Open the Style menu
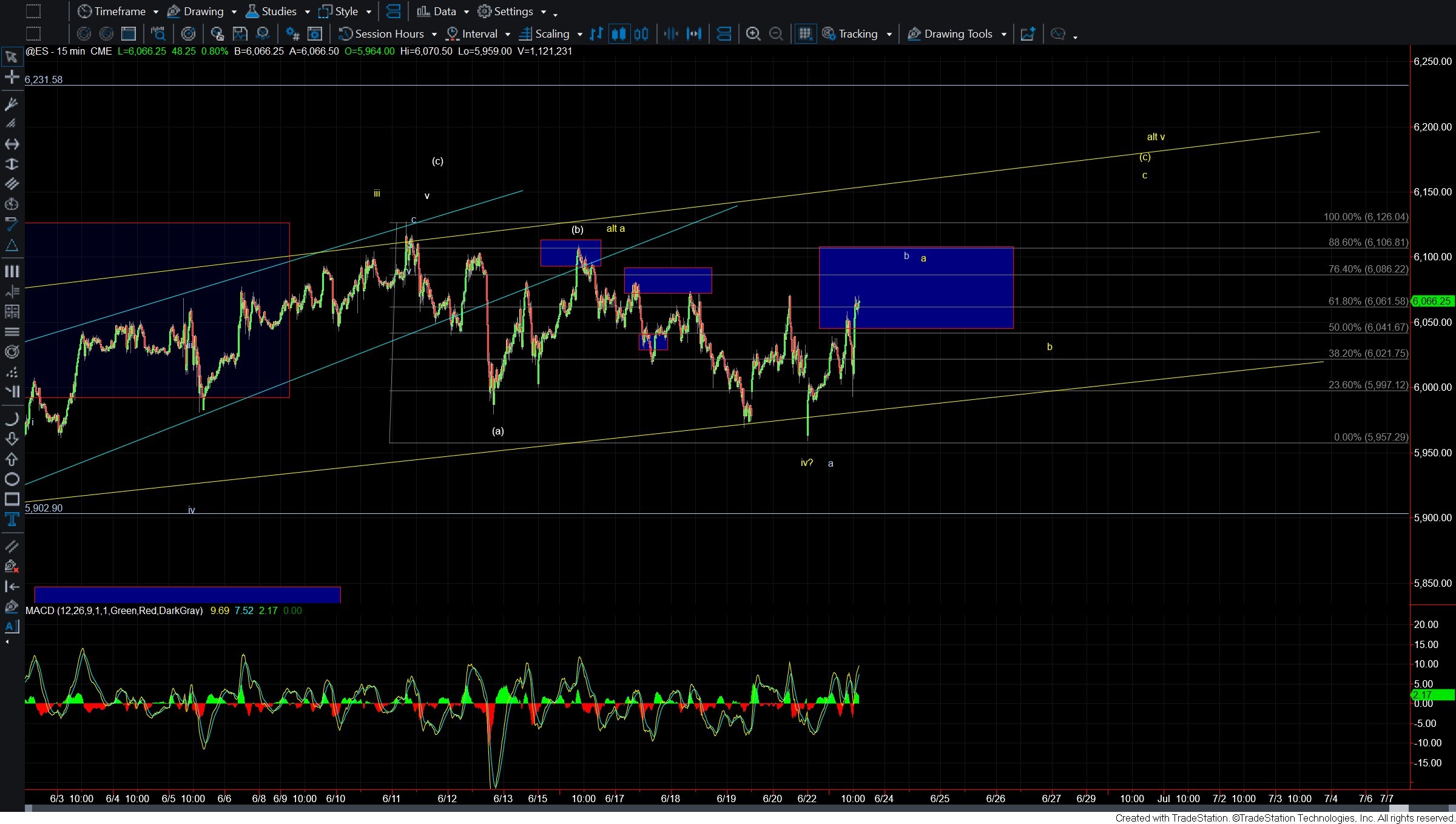Viewport: 1456px width, 824px height. coord(339,12)
